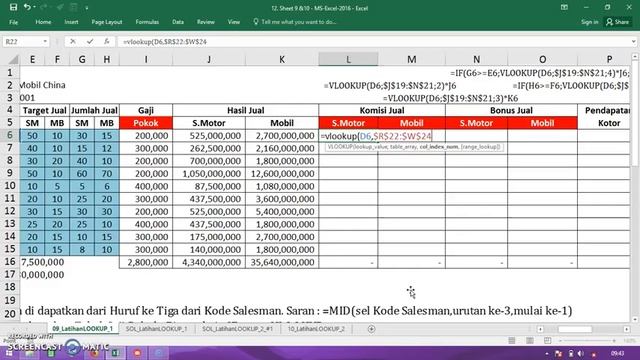The height and width of the screenshot is (360, 640).
Task: Expand the Name Box dropdown arrow
Action: click(x=45, y=42)
